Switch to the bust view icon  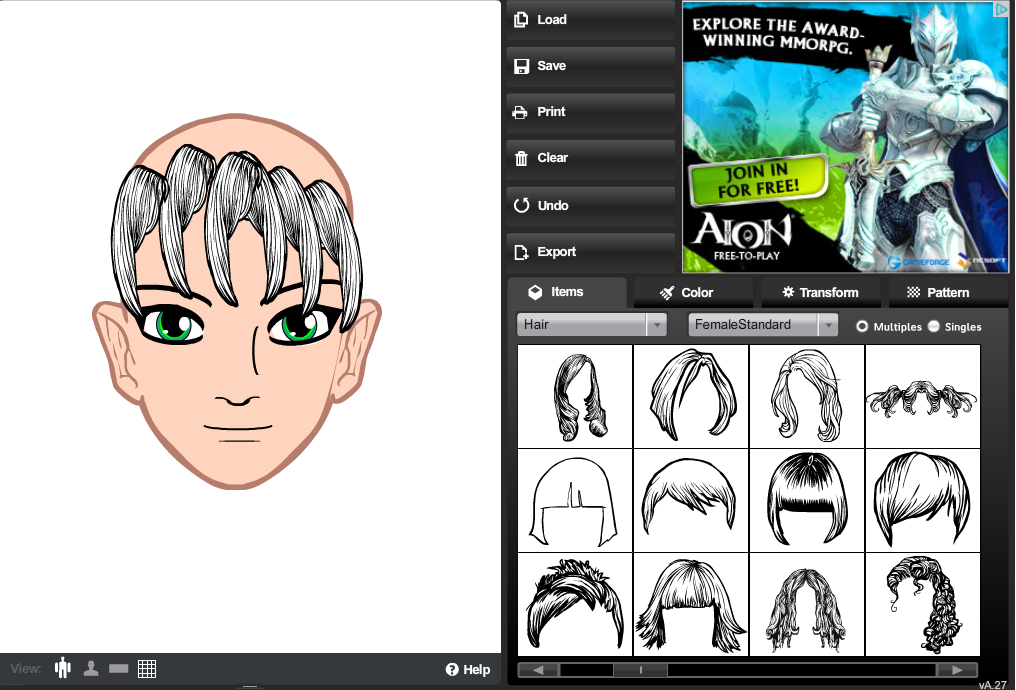[91, 668]
